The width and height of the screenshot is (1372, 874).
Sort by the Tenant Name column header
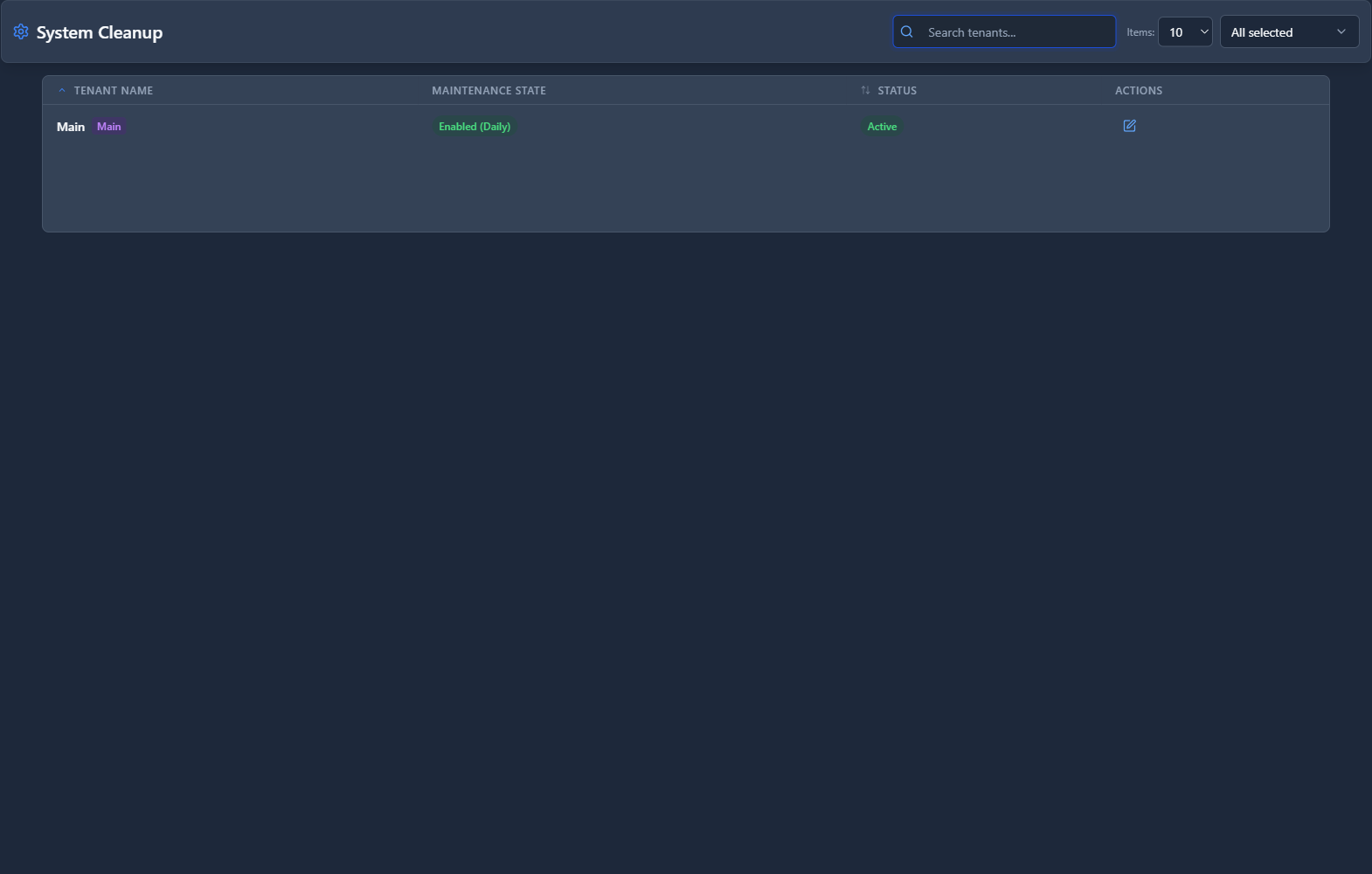click(x=113, y=91)
